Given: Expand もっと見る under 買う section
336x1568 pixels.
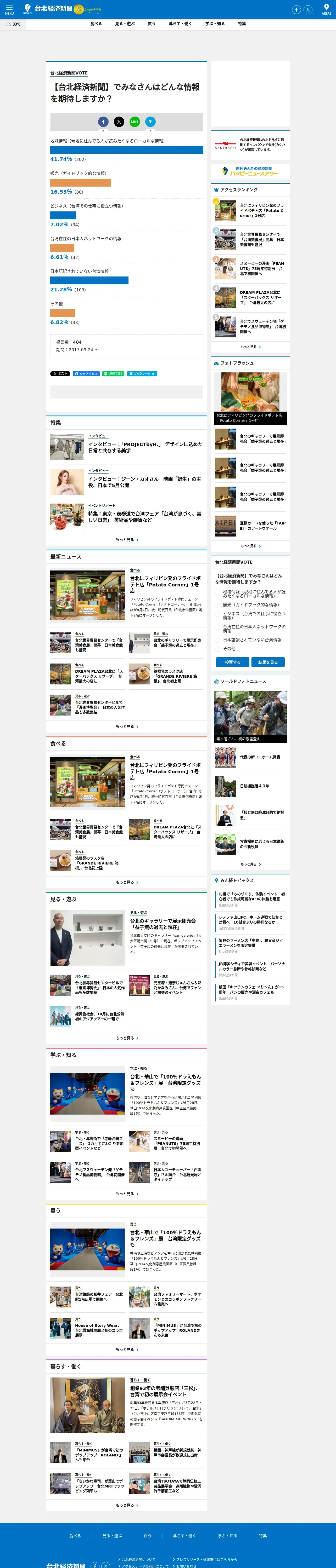Looking at the screenshot, I should click(127, 1350).
